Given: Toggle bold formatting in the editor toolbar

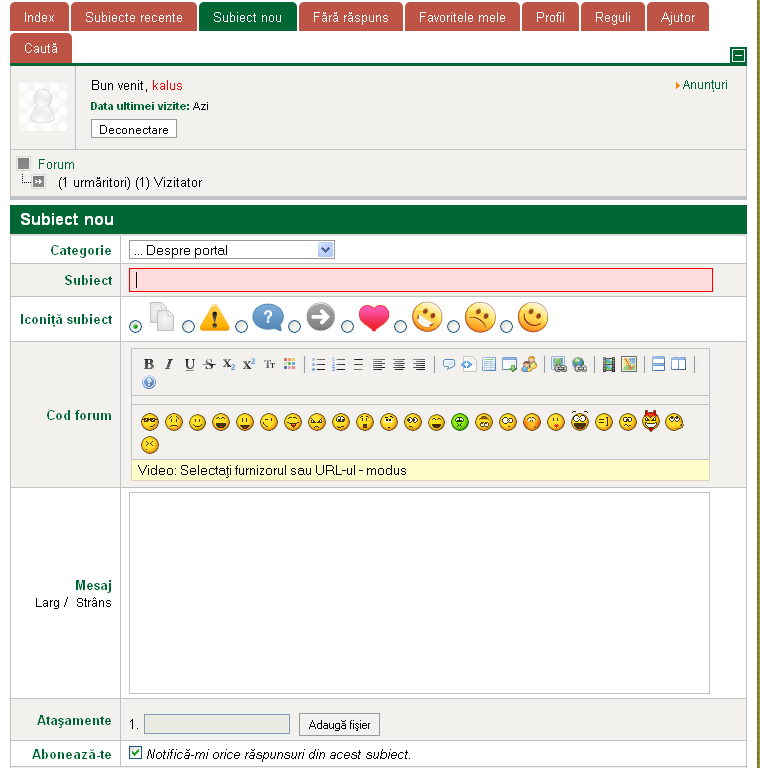Looking at the screenshot, I should (149, 365).
